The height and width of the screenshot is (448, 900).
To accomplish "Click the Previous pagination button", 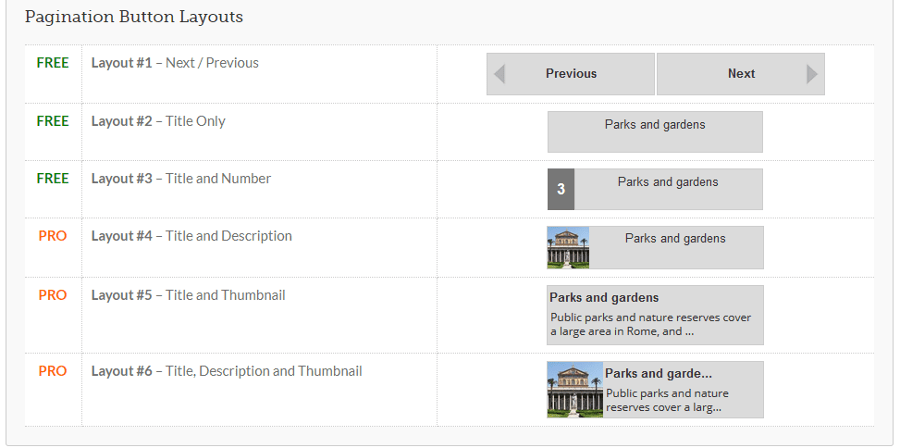I will coord(571,74).
